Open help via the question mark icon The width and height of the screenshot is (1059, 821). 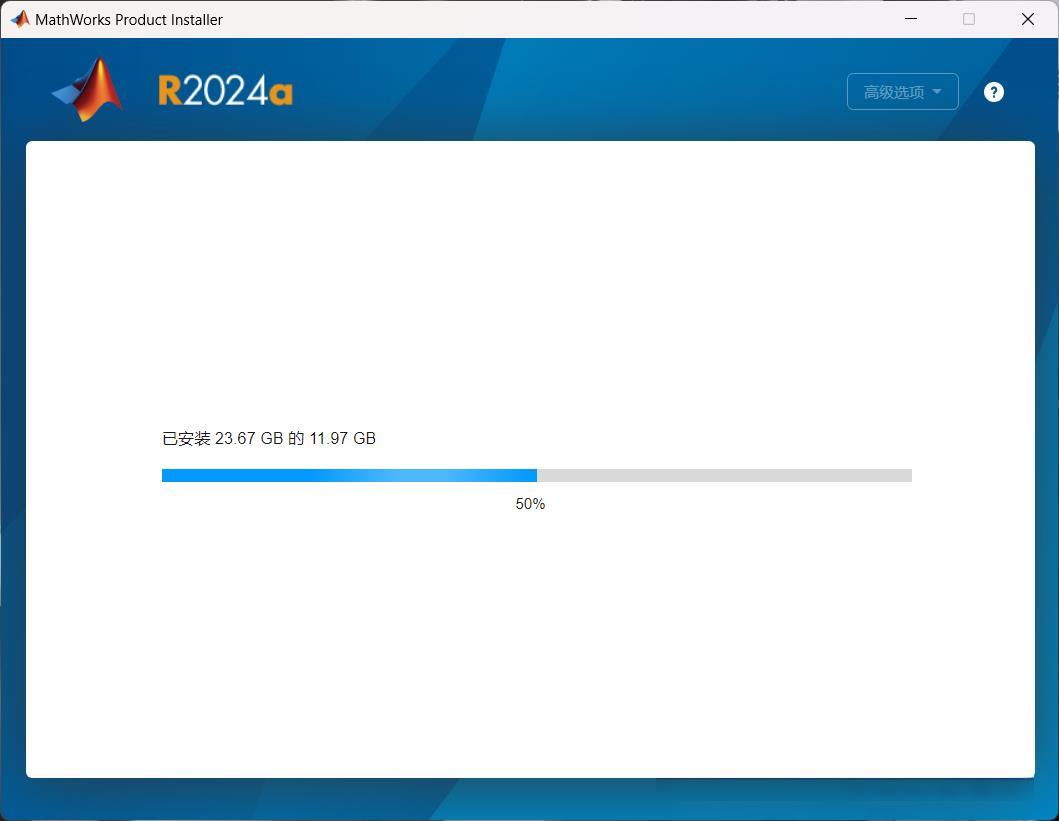coord(993,92)
